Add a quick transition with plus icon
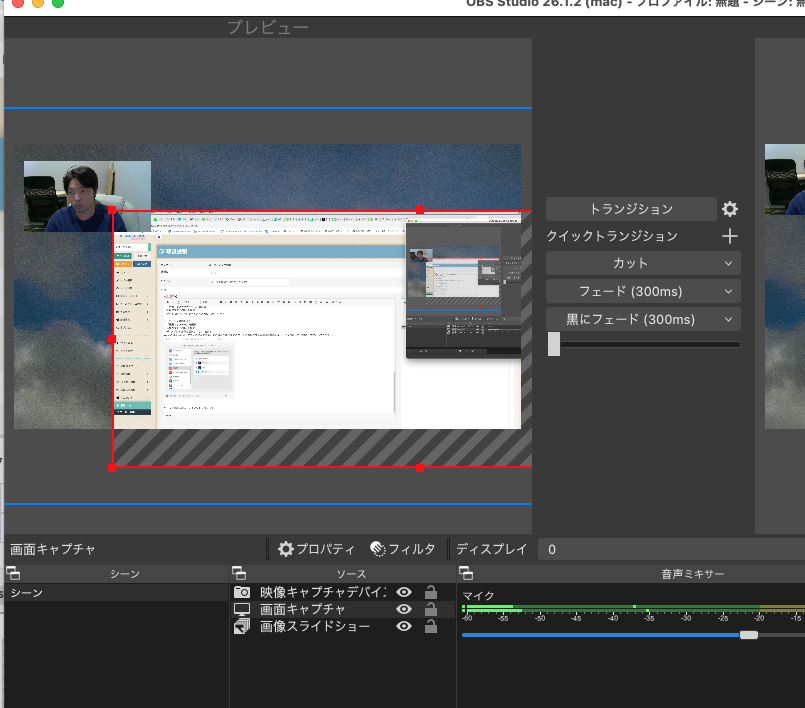Image resolution: width=805 pixels, height=708 pixels. 730,236
